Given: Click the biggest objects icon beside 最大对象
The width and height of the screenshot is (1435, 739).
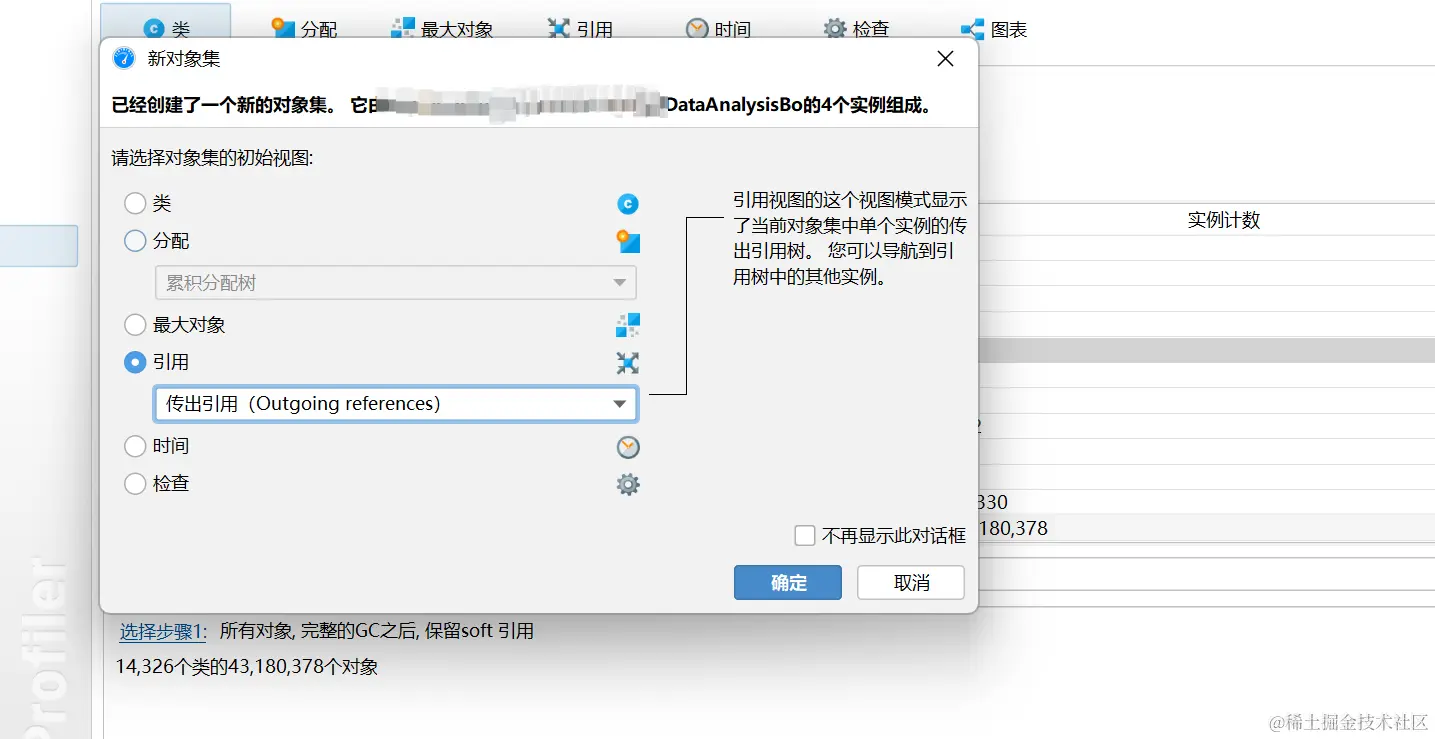Looking at the screenshot, I should [628, 325].
